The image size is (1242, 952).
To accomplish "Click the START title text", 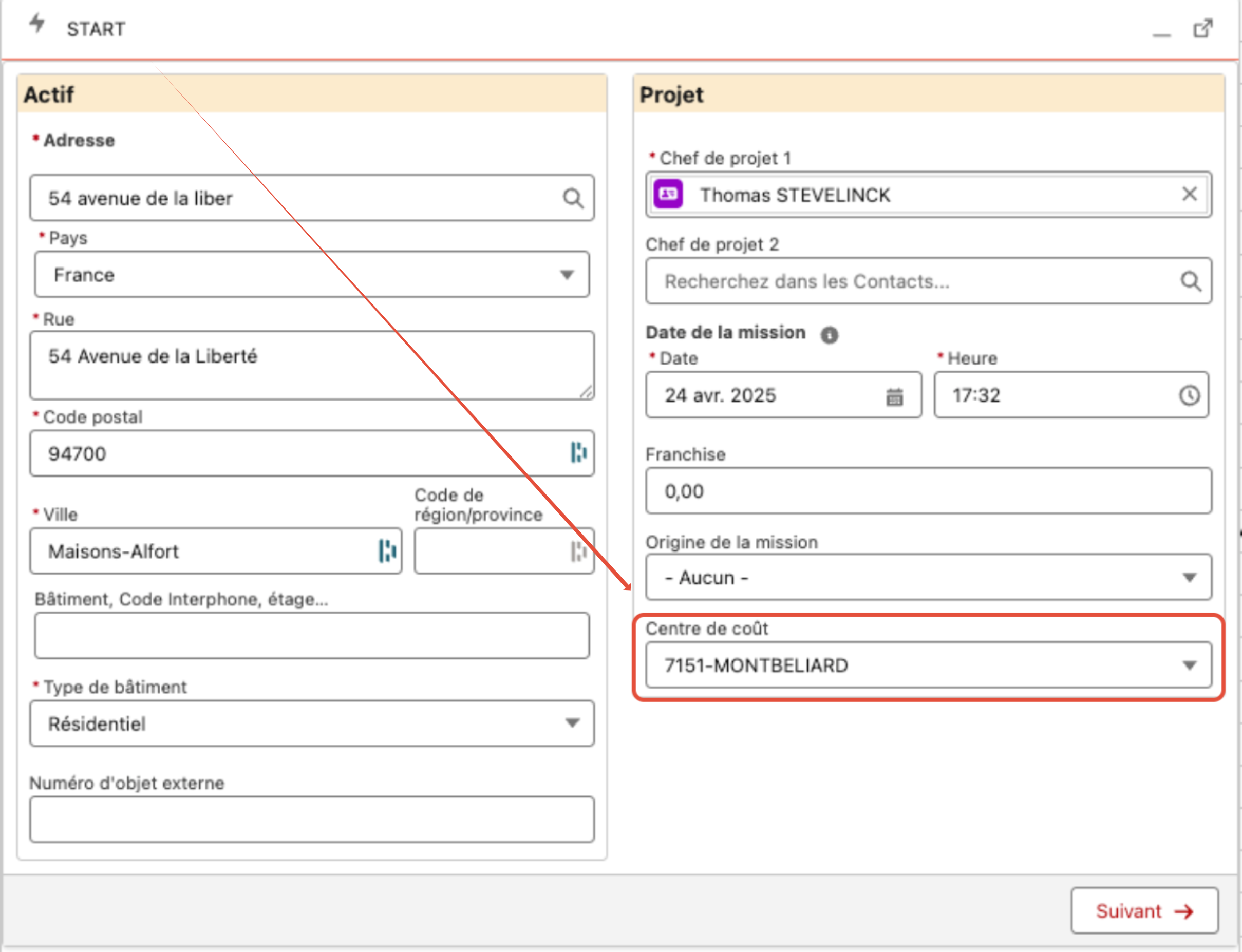I will (x=96, y=29).
